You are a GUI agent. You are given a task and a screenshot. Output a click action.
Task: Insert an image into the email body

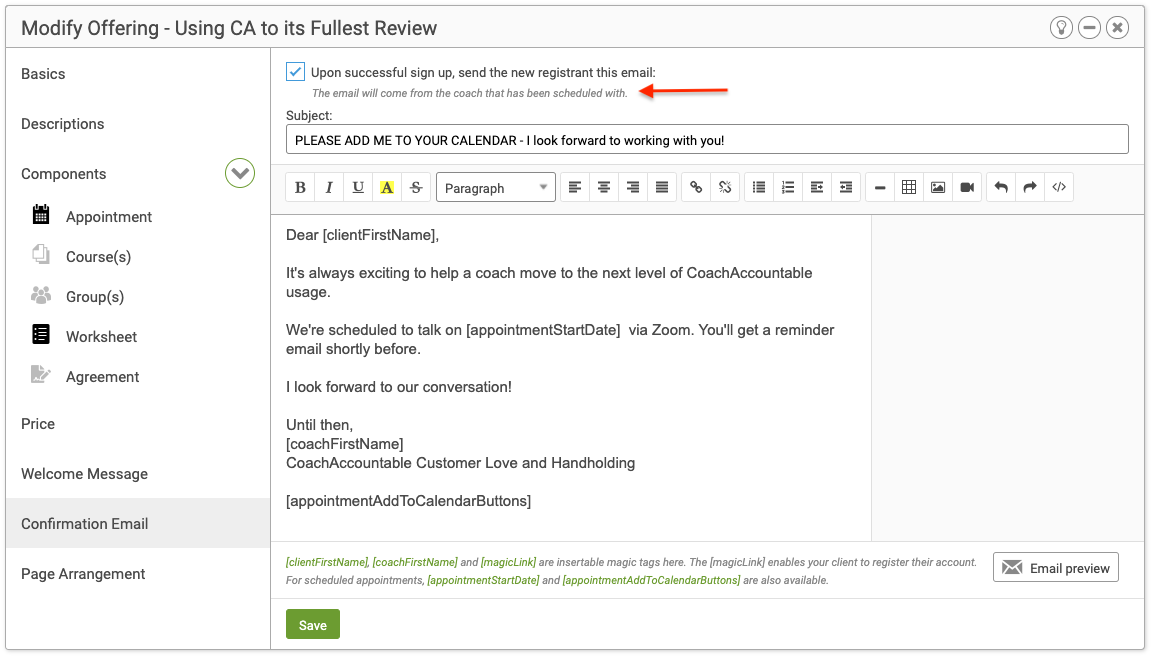point(938,188)
